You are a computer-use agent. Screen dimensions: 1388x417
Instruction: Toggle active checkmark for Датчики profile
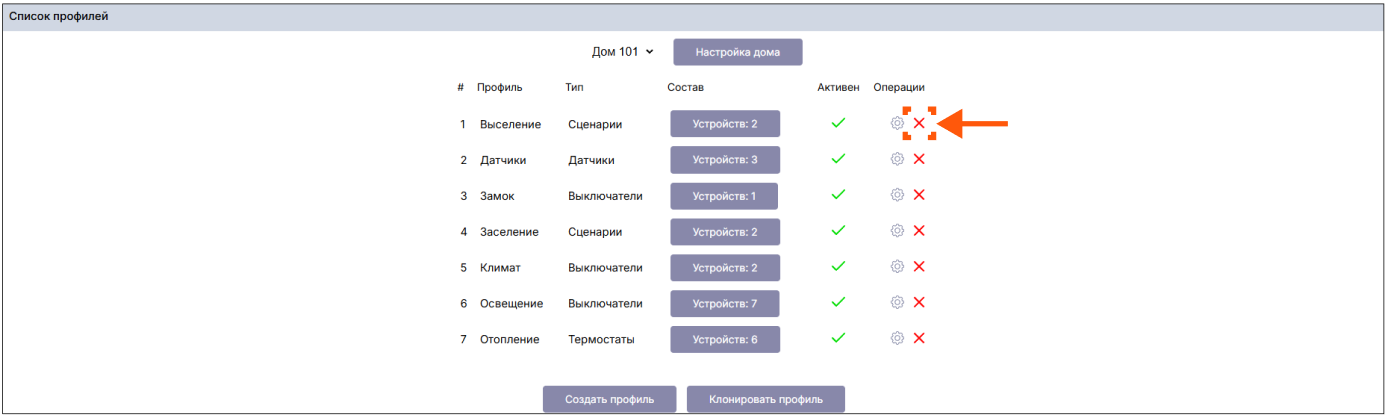[838, 159]
